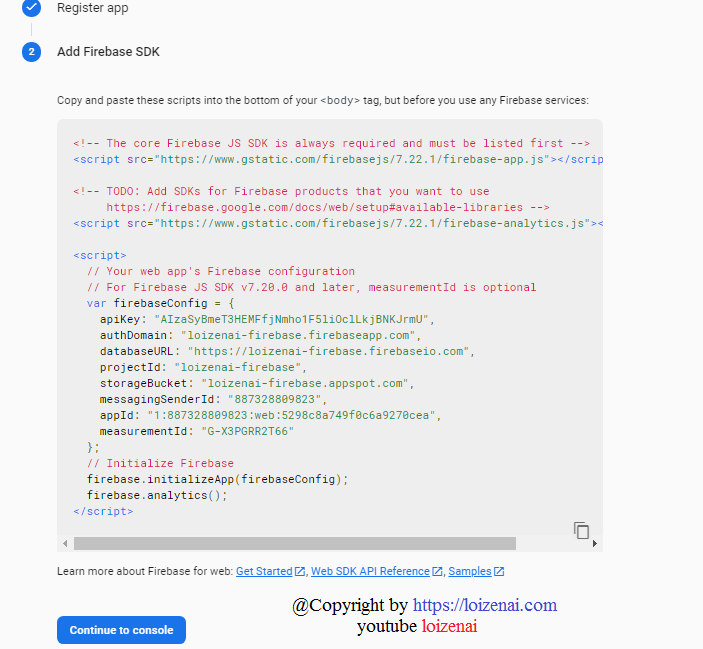Open the Web SDK API Reference link

click(x=370, y=571)
